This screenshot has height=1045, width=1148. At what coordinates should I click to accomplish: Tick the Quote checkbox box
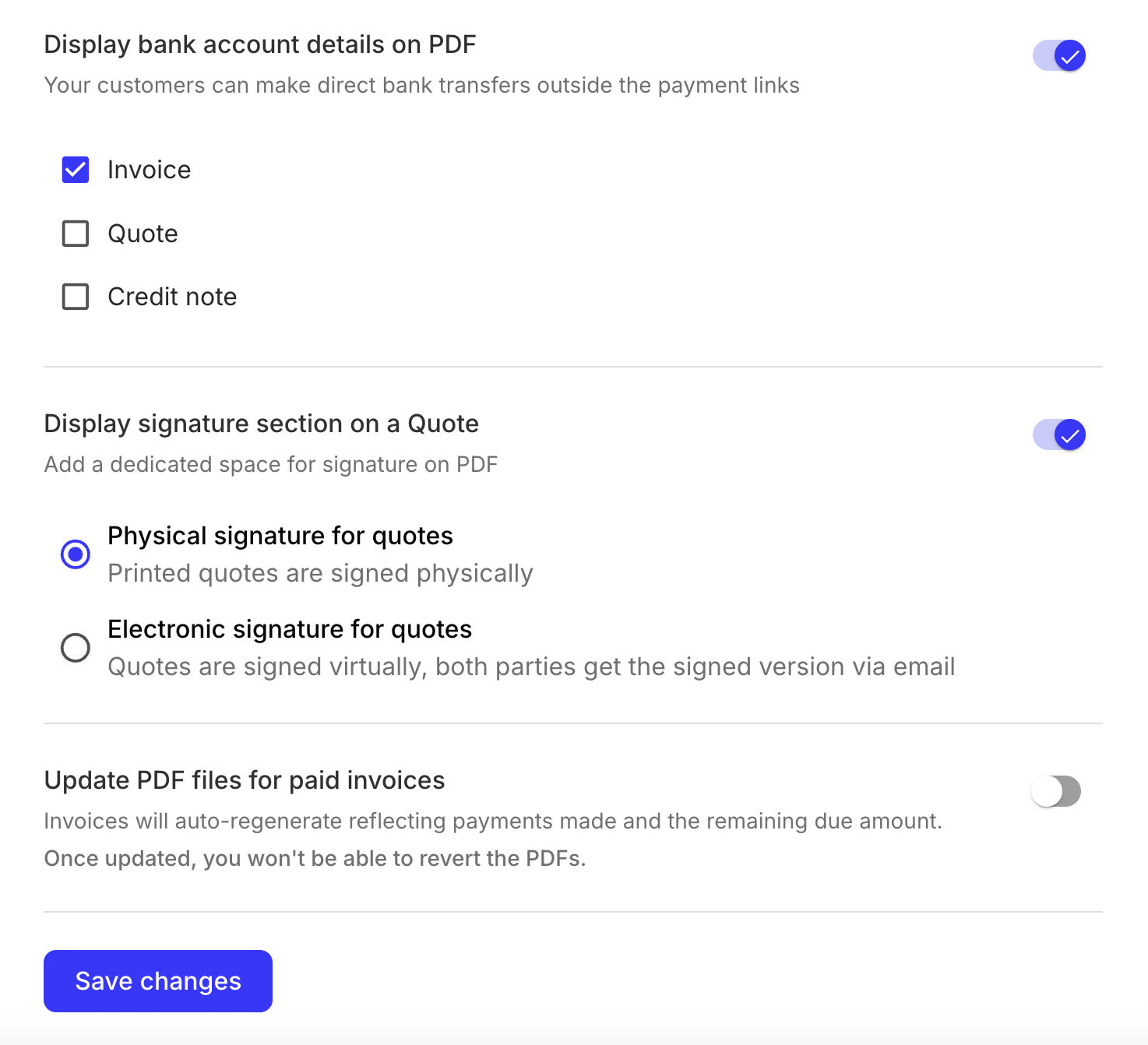pos(76,234)
